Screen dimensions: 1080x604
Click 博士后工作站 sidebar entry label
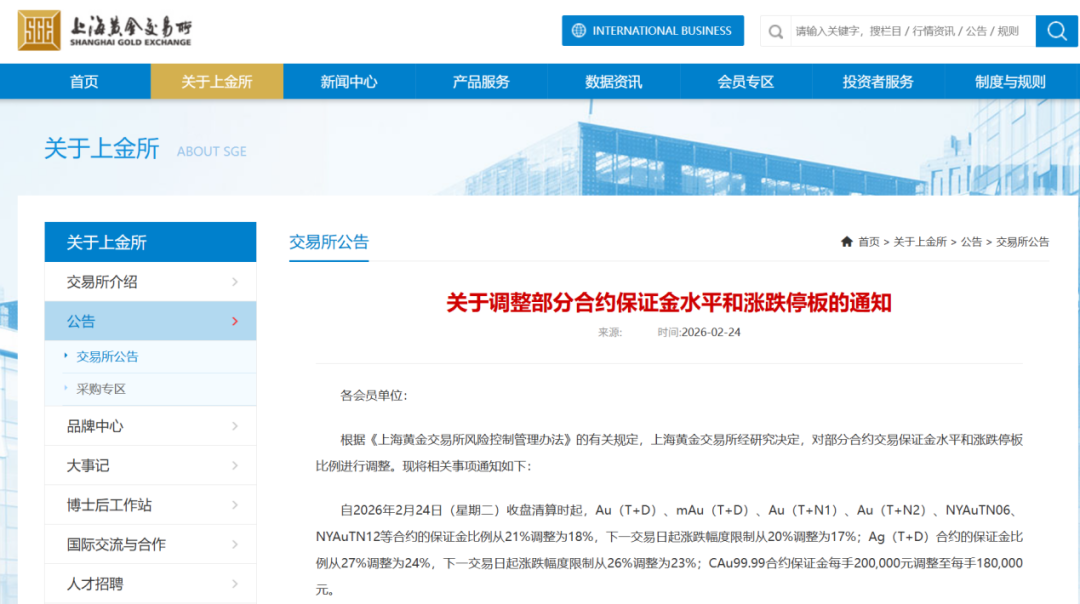pos(109,505)
